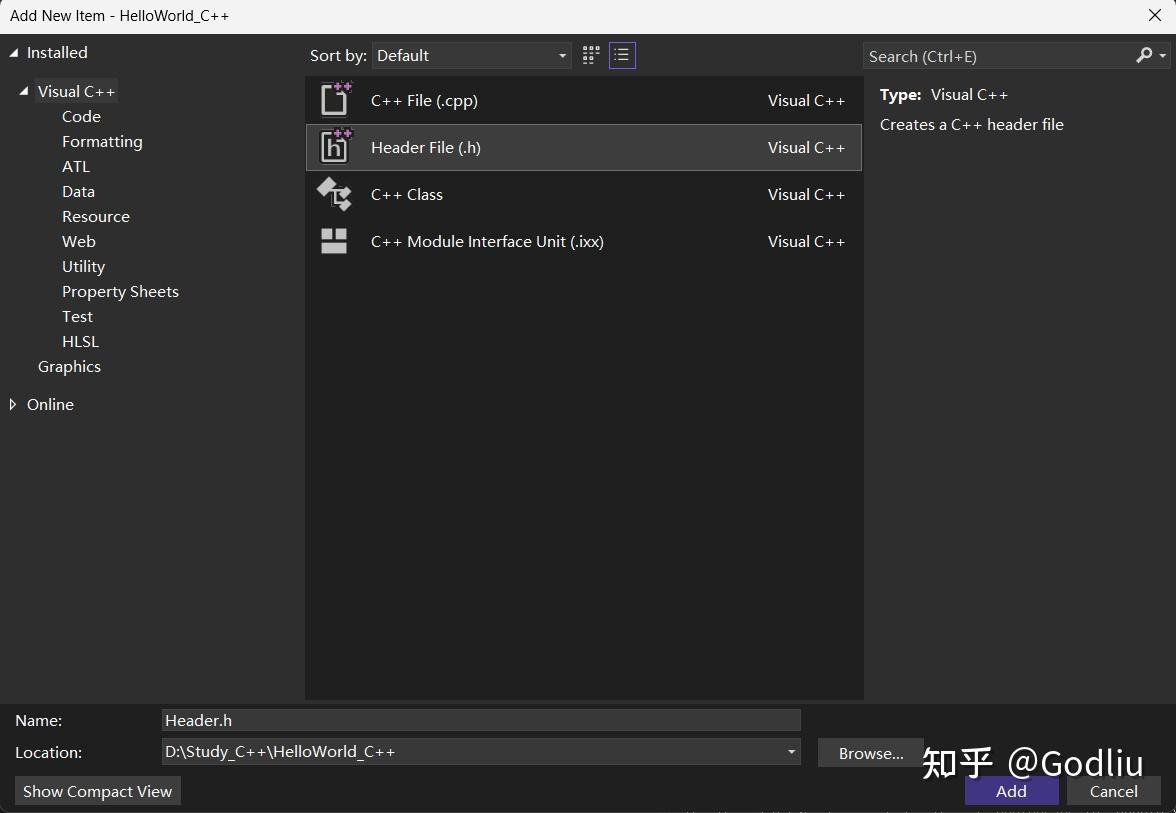Click inside the Name text field

480,720
